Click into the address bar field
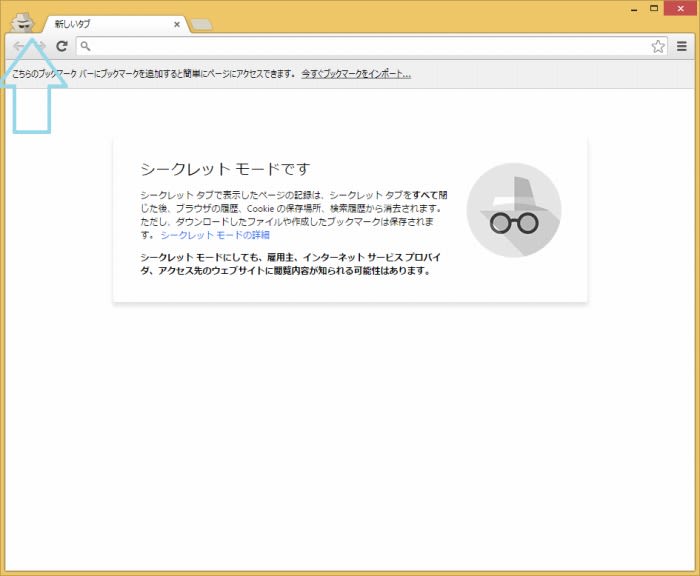 click(x=360, y=47)
